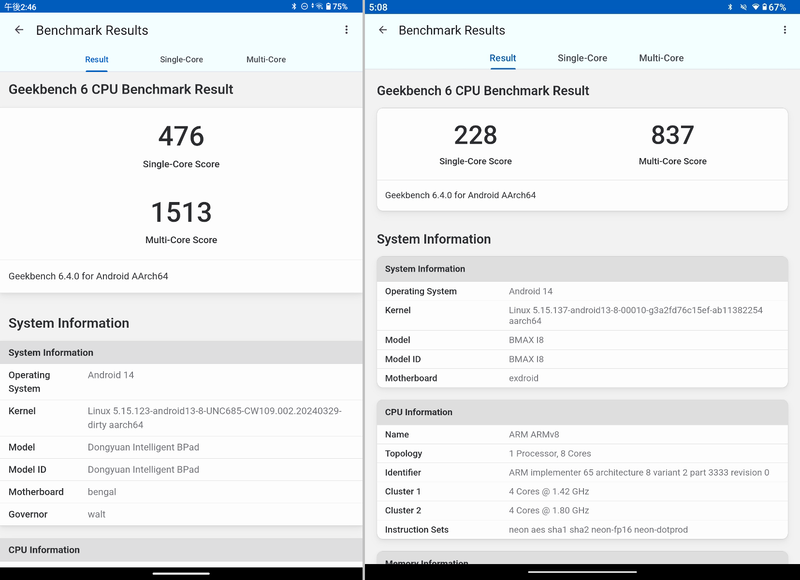Click the mute icon in right status bar
The image size is (800, 580).
point(742,7)
